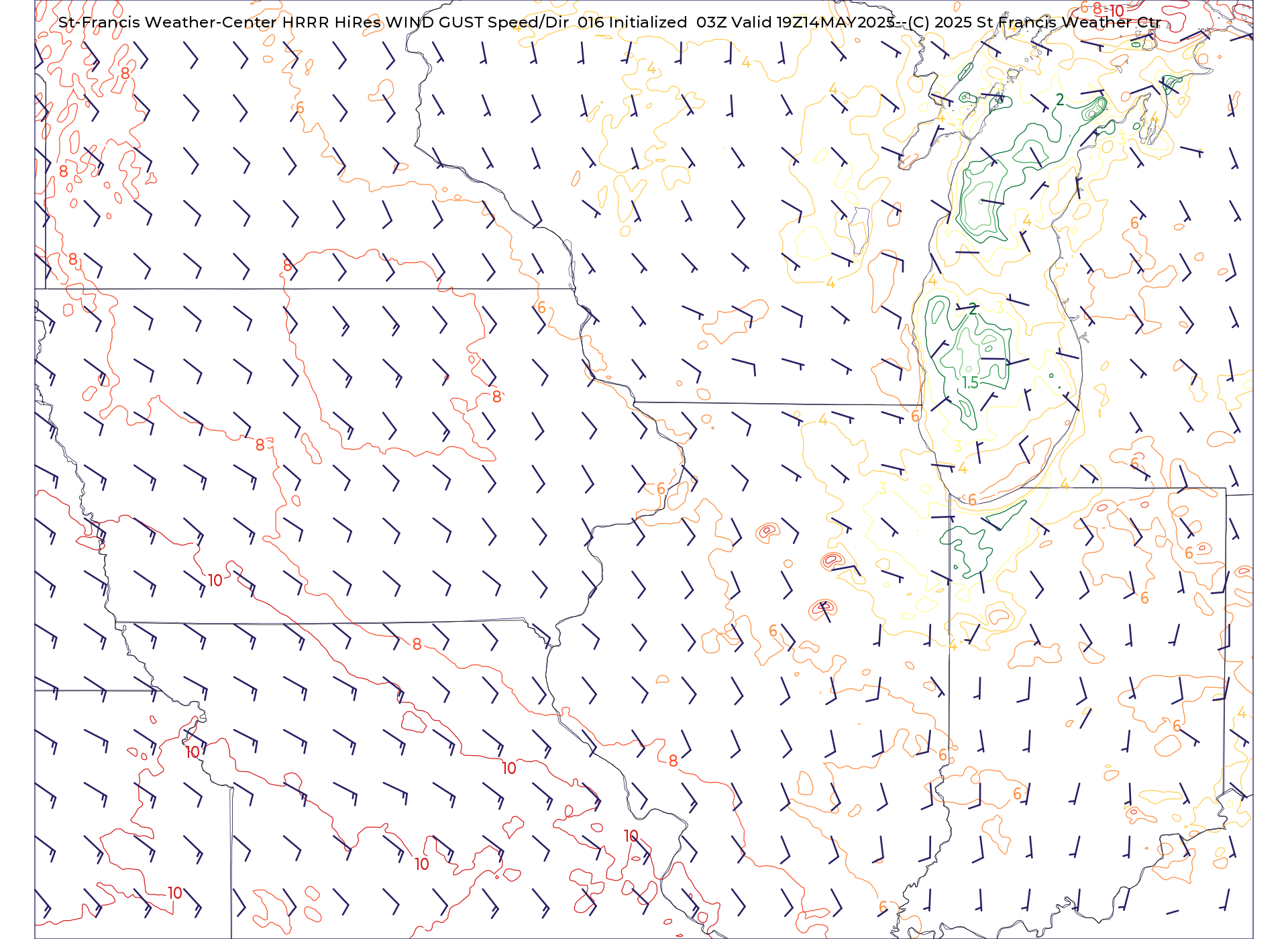Click the green "1.5" contour label

(x=970, y=383)
